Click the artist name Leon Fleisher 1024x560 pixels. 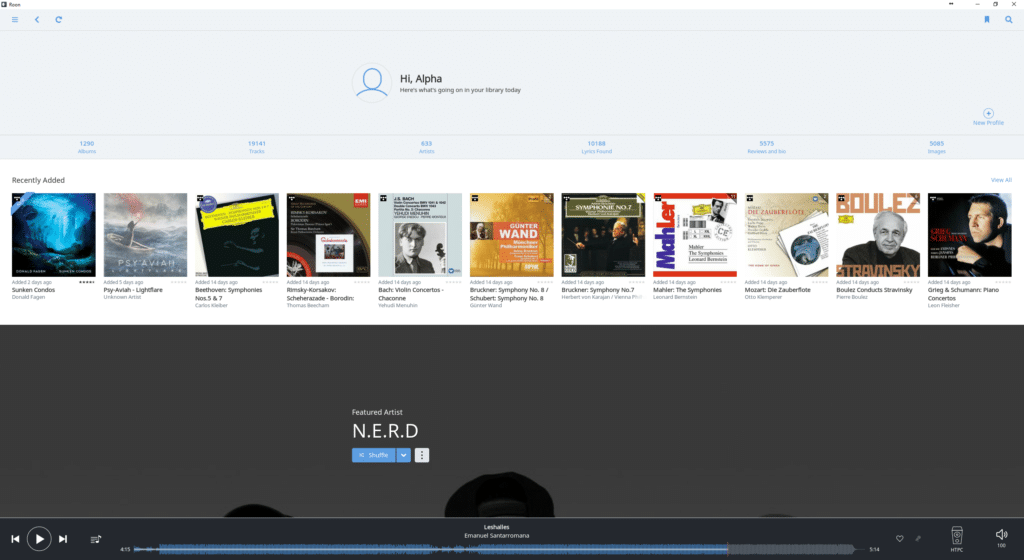click(x=944, y=305)
